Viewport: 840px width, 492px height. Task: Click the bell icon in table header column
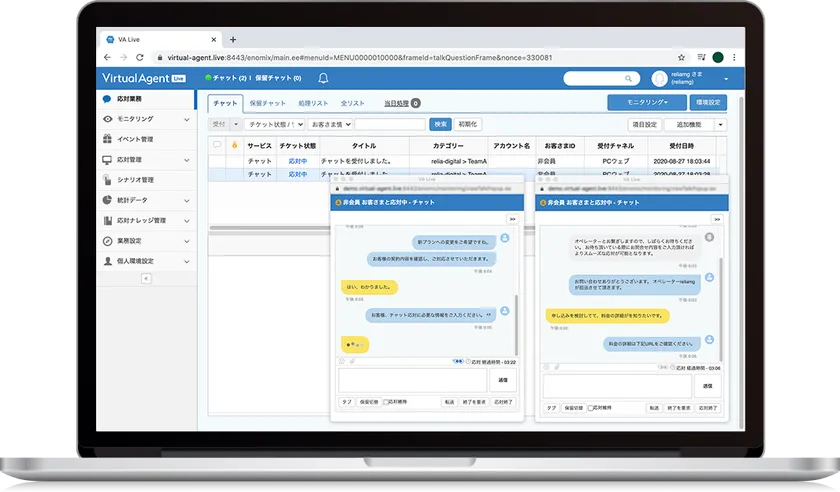tap(234, 145)
